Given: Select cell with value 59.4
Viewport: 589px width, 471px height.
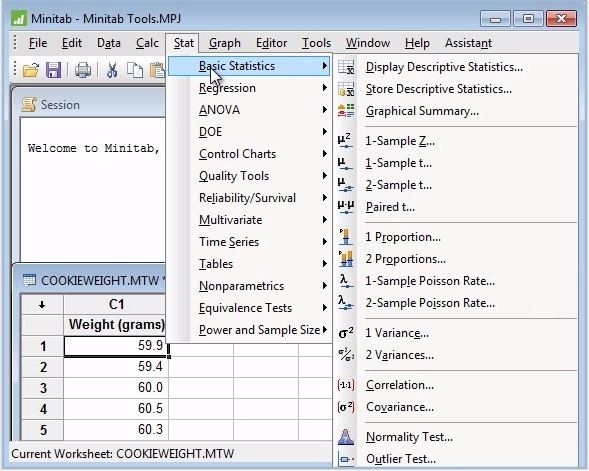Looking at the screenshot, I should pos(116,367).
